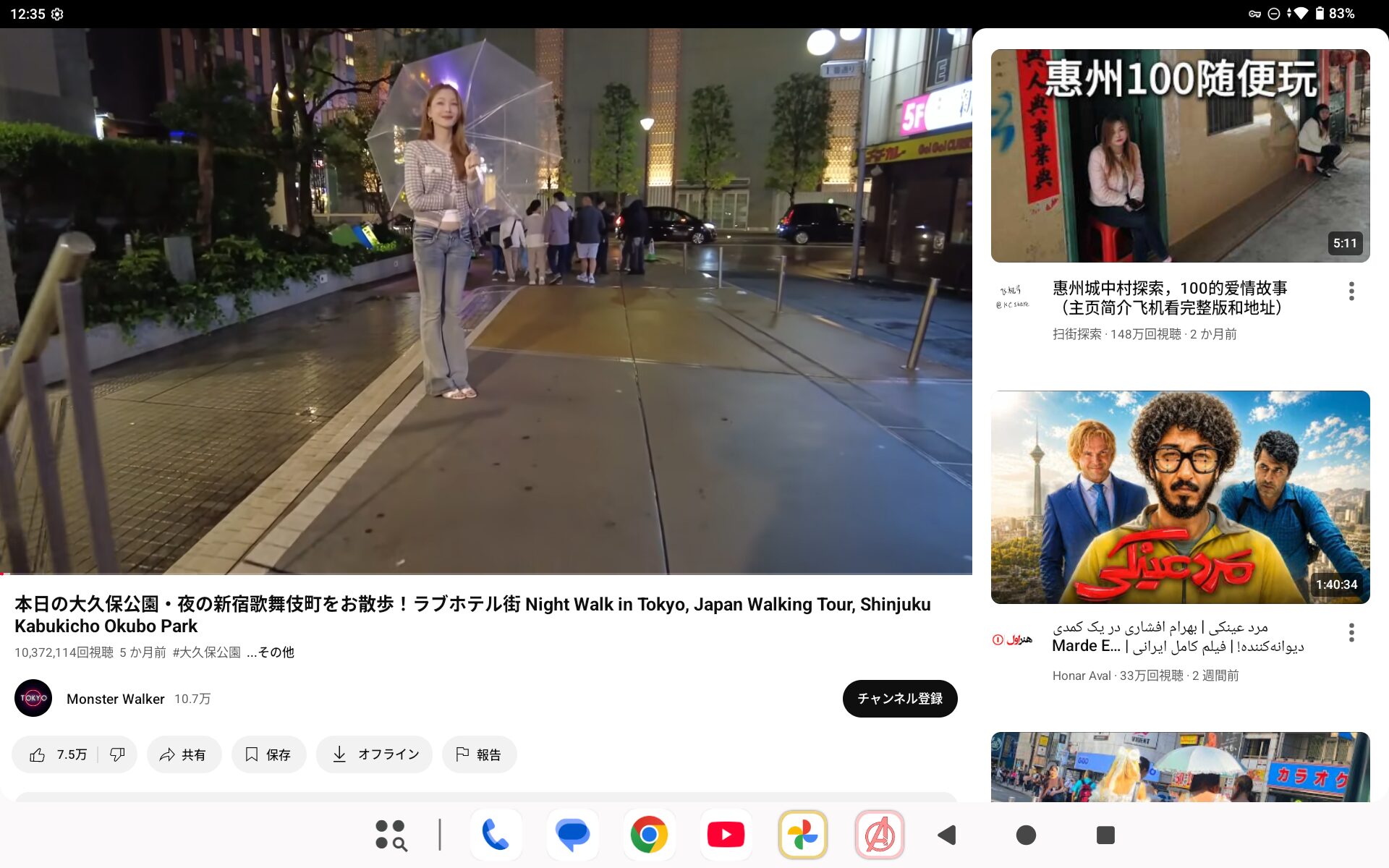Viewport: 1389px width, 868px height.
Task: Tap the 10,372,114回視聴 view count
Action: [x=64, y=652]
